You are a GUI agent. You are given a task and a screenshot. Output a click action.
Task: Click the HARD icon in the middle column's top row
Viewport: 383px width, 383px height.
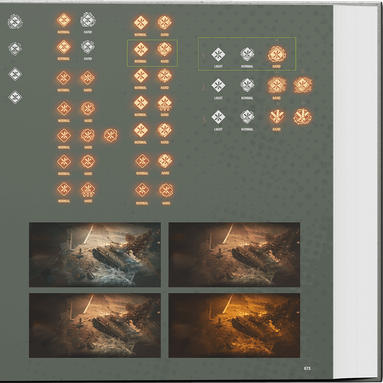coord(164,23)
